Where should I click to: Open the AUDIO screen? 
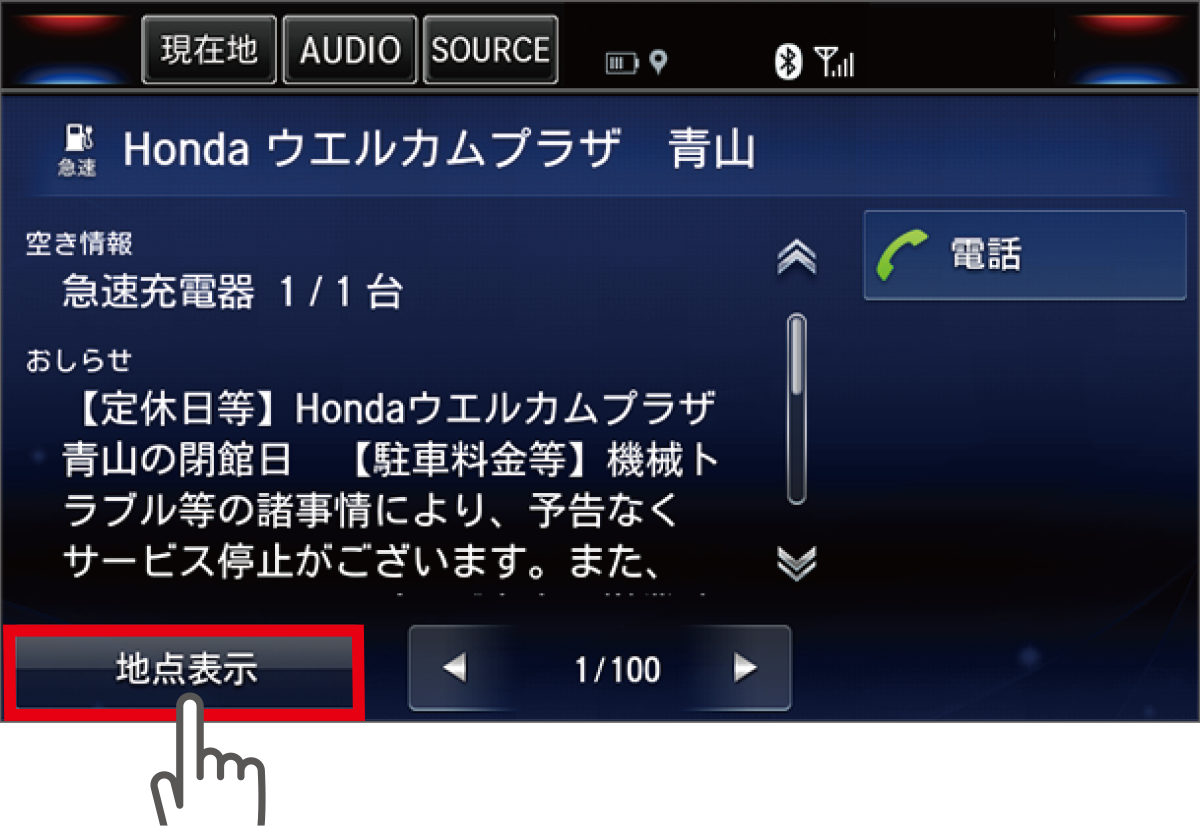pos(350,50)
